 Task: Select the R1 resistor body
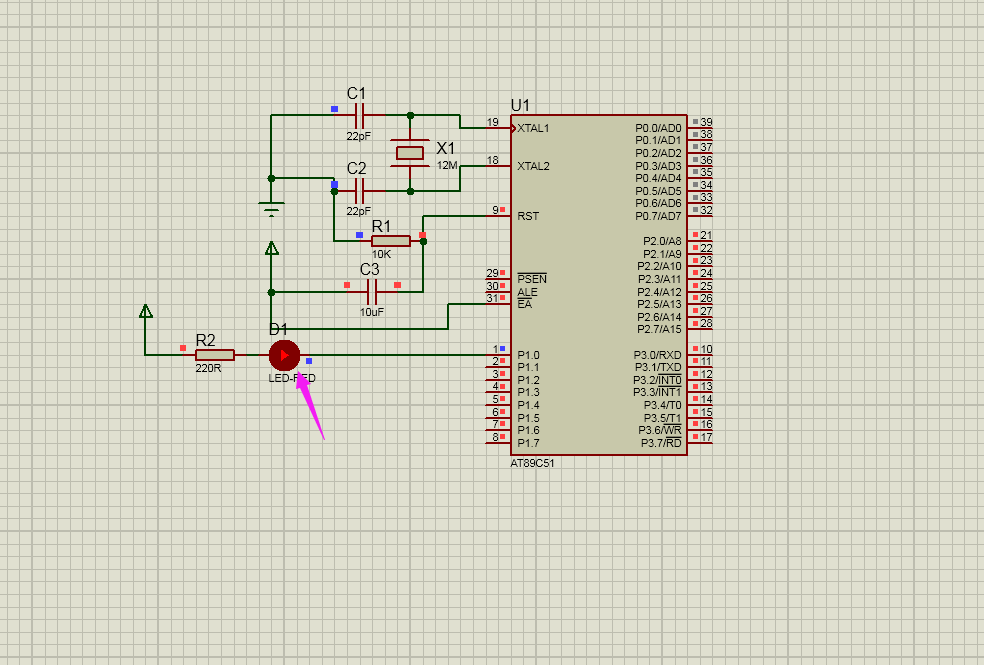[x=391, y=241]
